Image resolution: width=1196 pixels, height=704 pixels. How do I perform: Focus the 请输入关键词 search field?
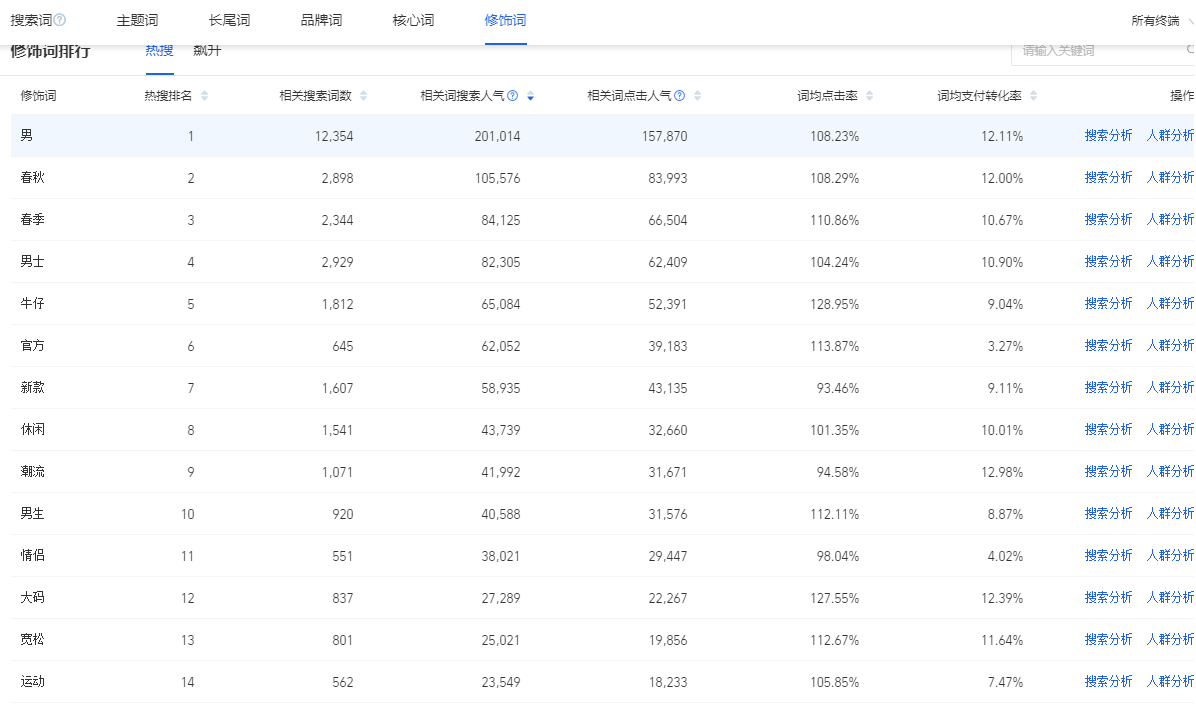tap(1102, 51)
